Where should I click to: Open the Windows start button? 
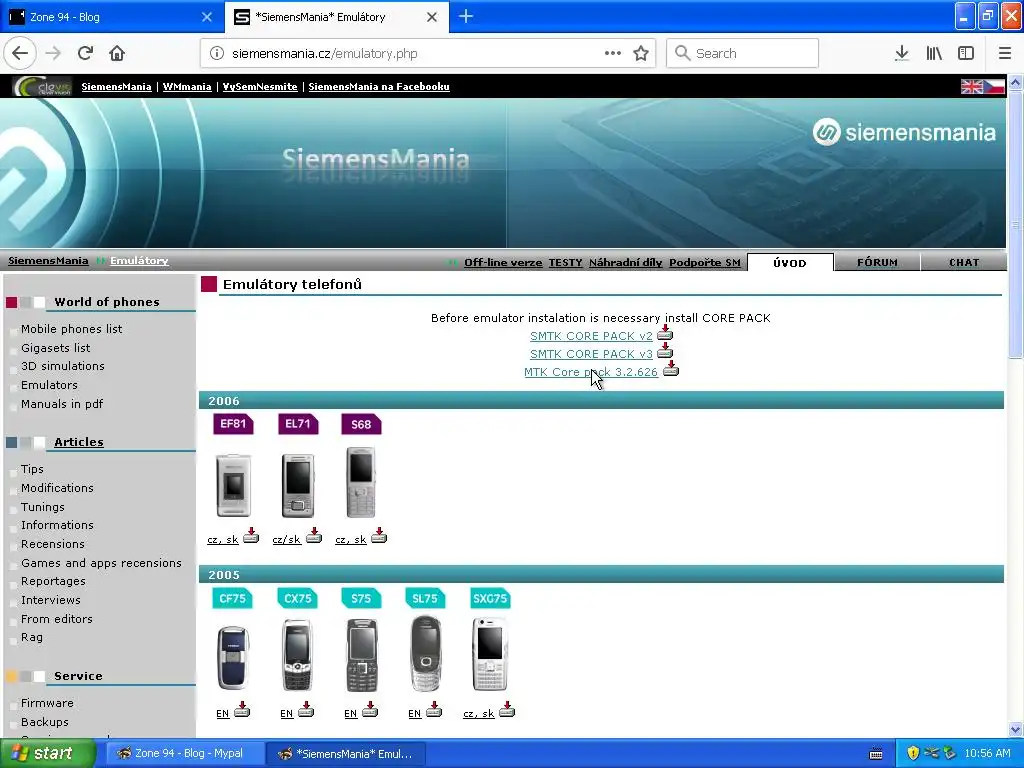48,754
